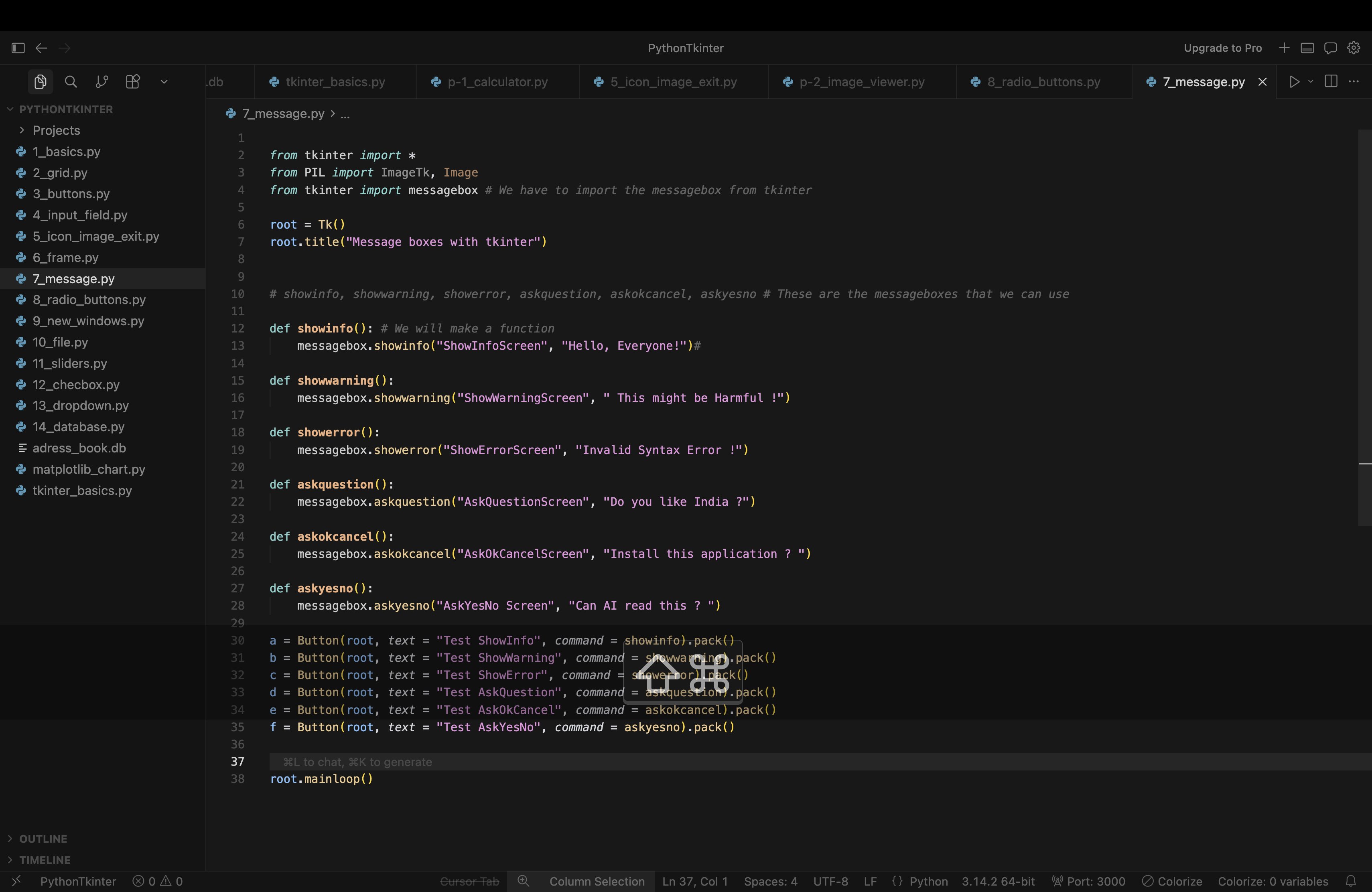Open the Explorer files view icon

40,82
